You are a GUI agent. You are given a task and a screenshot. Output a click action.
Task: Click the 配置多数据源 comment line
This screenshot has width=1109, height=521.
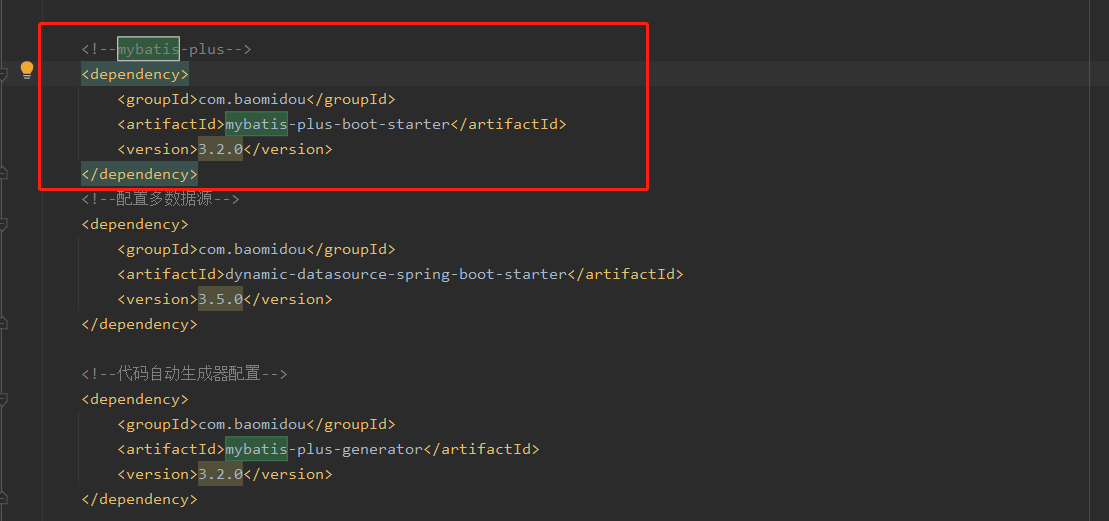click(x=160, y=199)
